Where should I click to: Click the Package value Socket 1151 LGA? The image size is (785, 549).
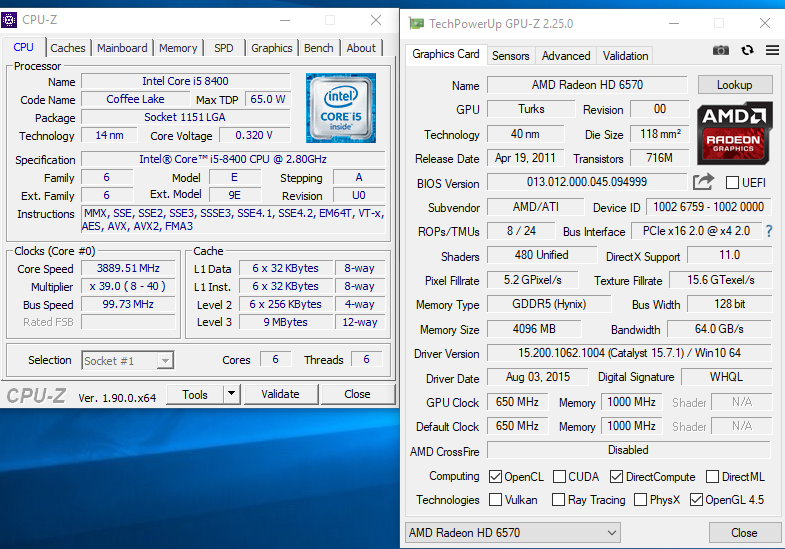(x=185, y=117)
